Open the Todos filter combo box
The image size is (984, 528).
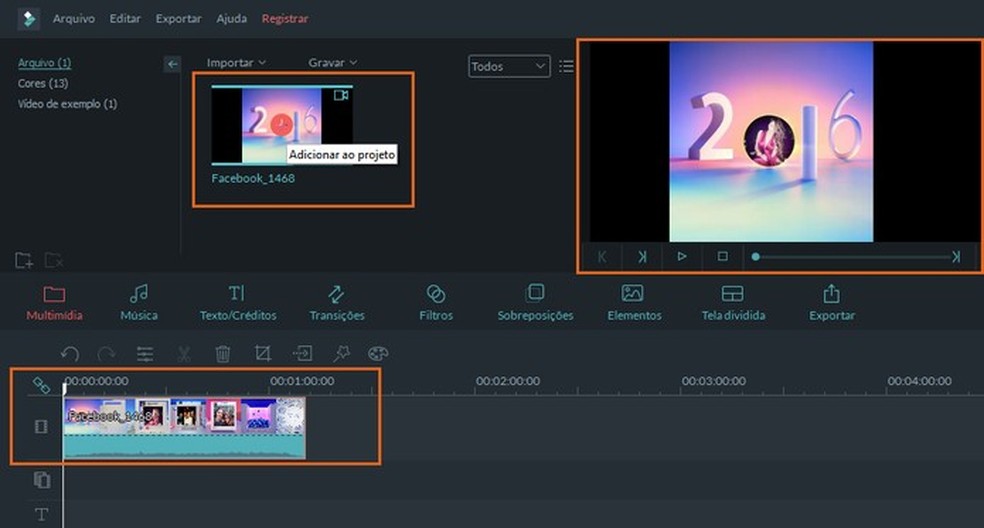509,67
